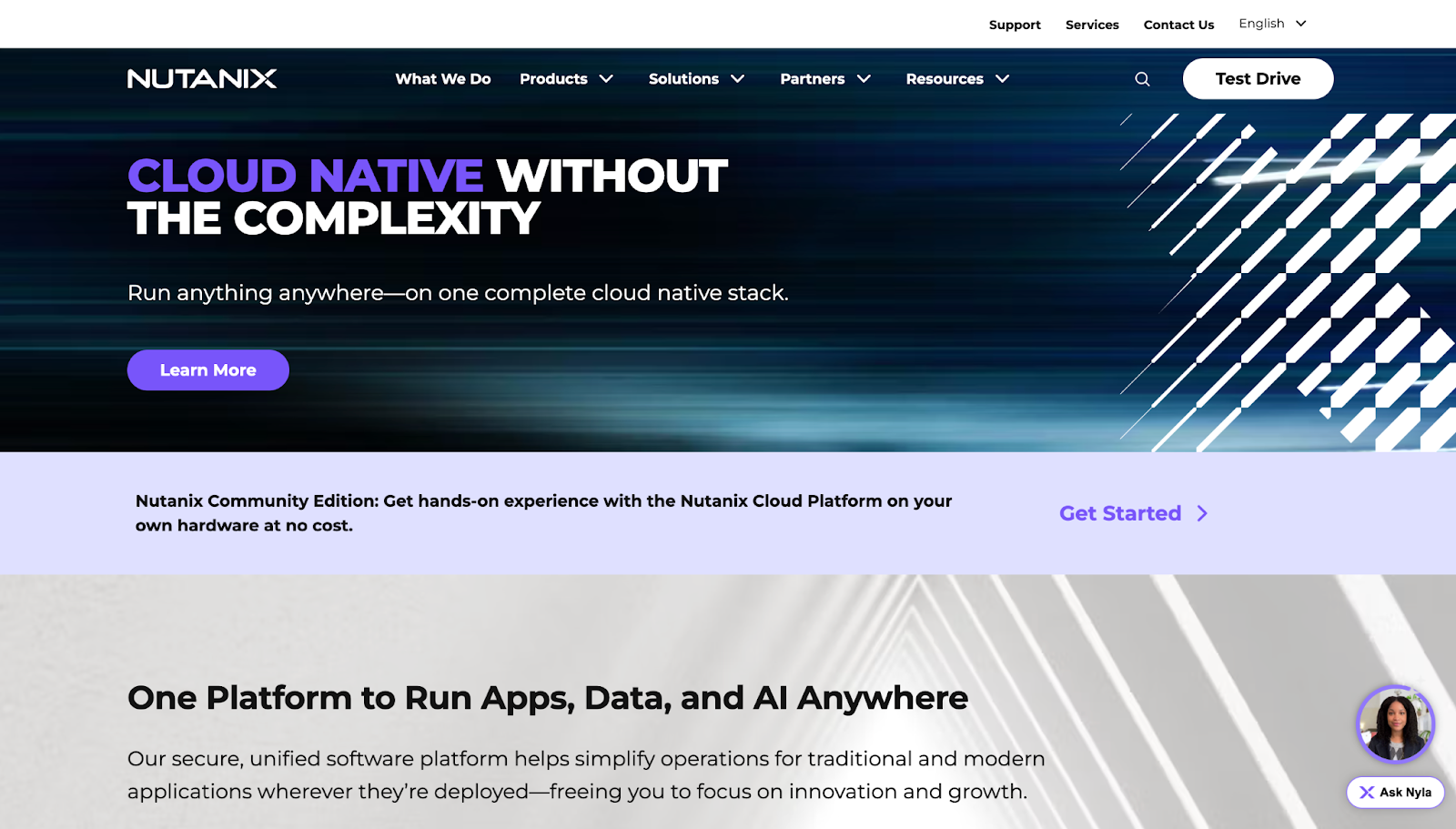Click the Nutanix logo
This screenshot has width=1456, height=829.
click(202, 79)
